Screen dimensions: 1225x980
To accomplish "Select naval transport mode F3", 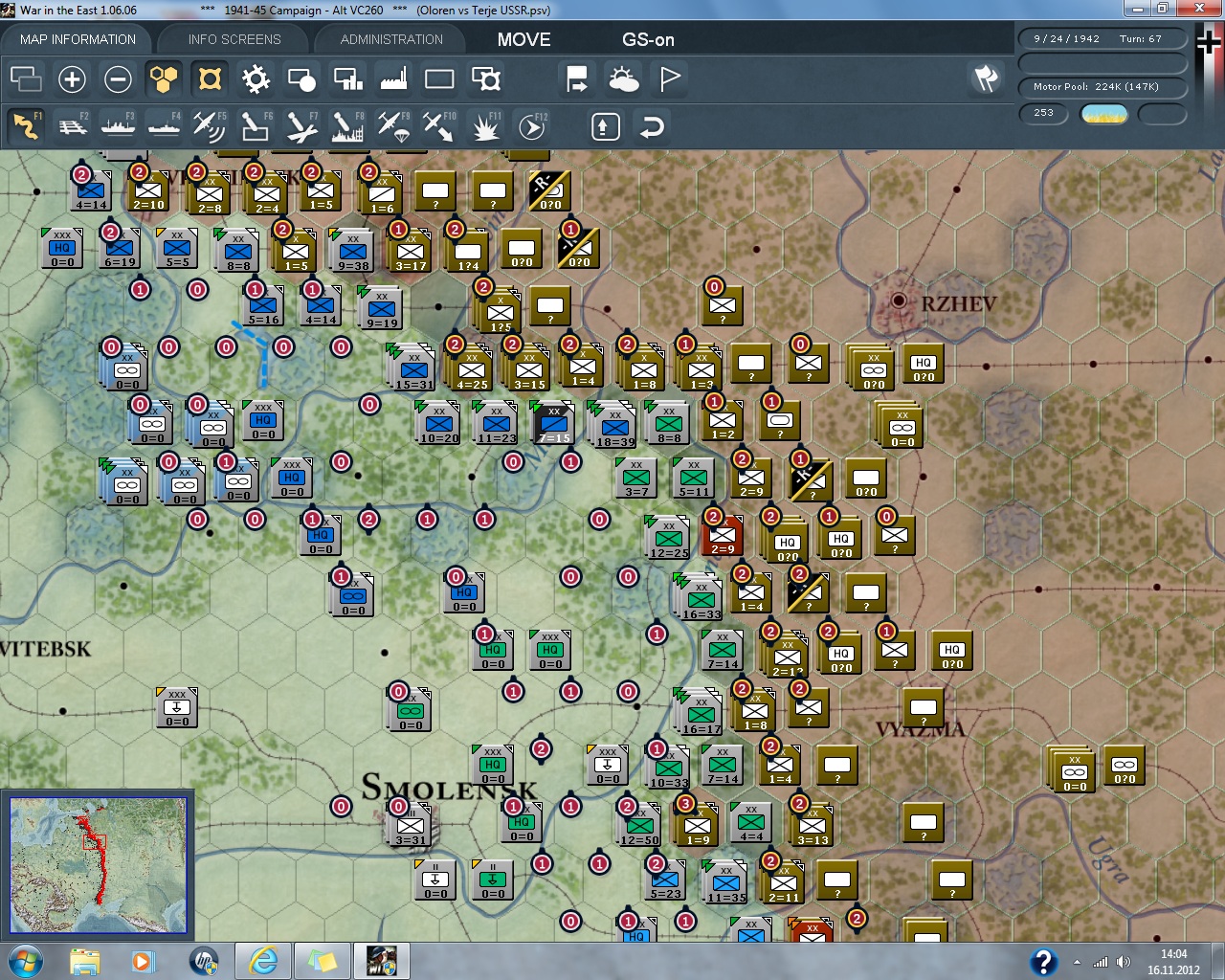I will coord(119,126).
